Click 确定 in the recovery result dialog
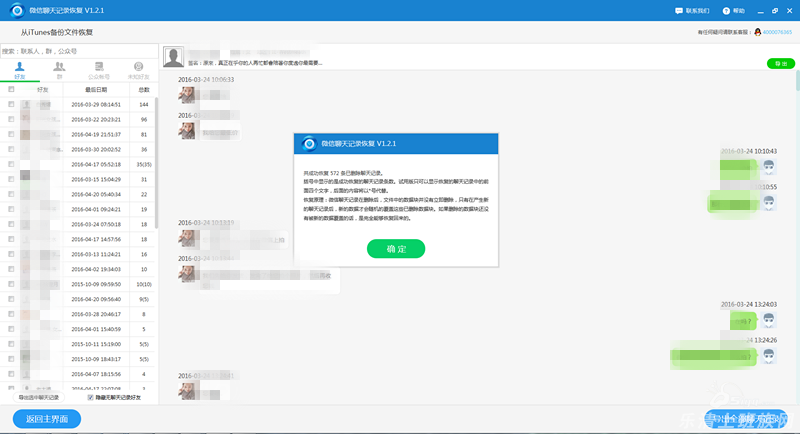800x434 pixels. pyautogui.click(x=396, y=248)
